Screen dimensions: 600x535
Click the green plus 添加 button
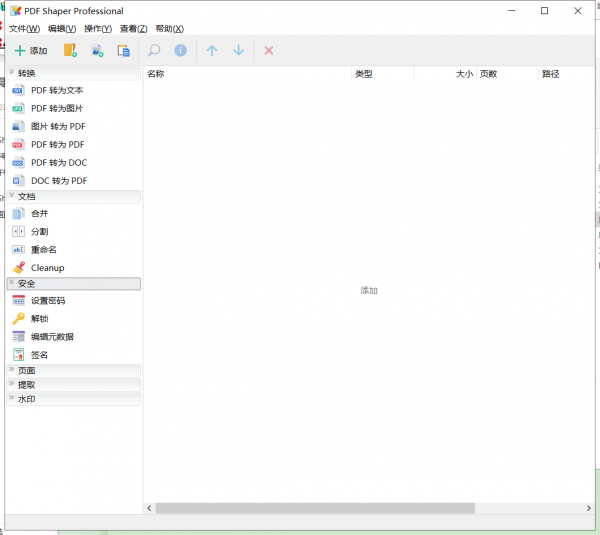[31, 51]
